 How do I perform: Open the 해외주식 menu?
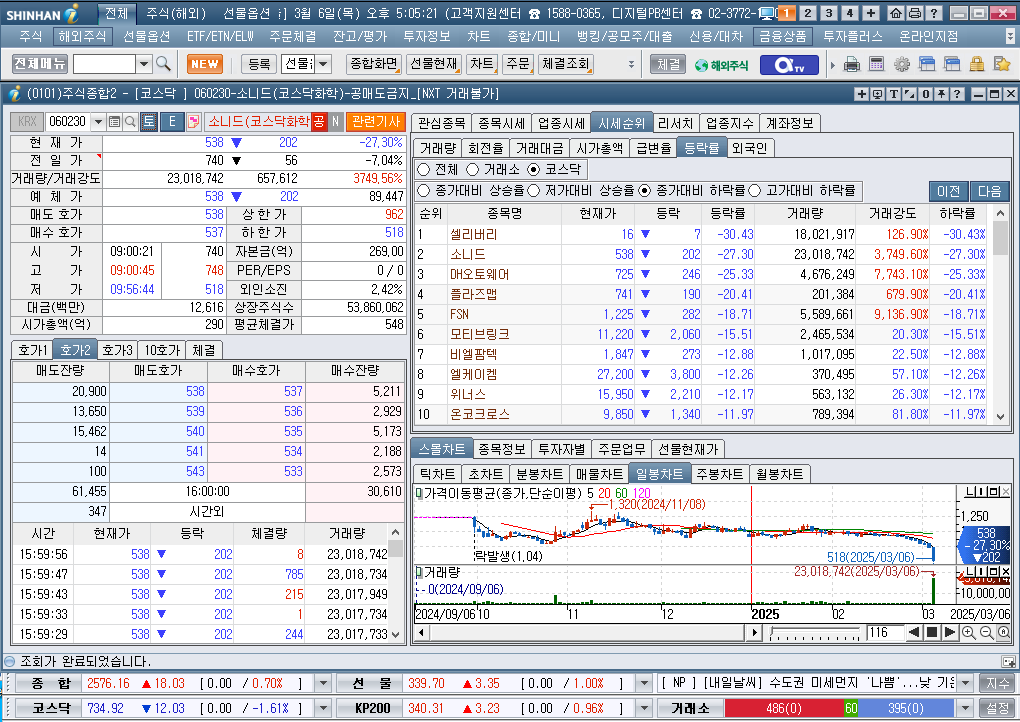(x=82, y=37)
